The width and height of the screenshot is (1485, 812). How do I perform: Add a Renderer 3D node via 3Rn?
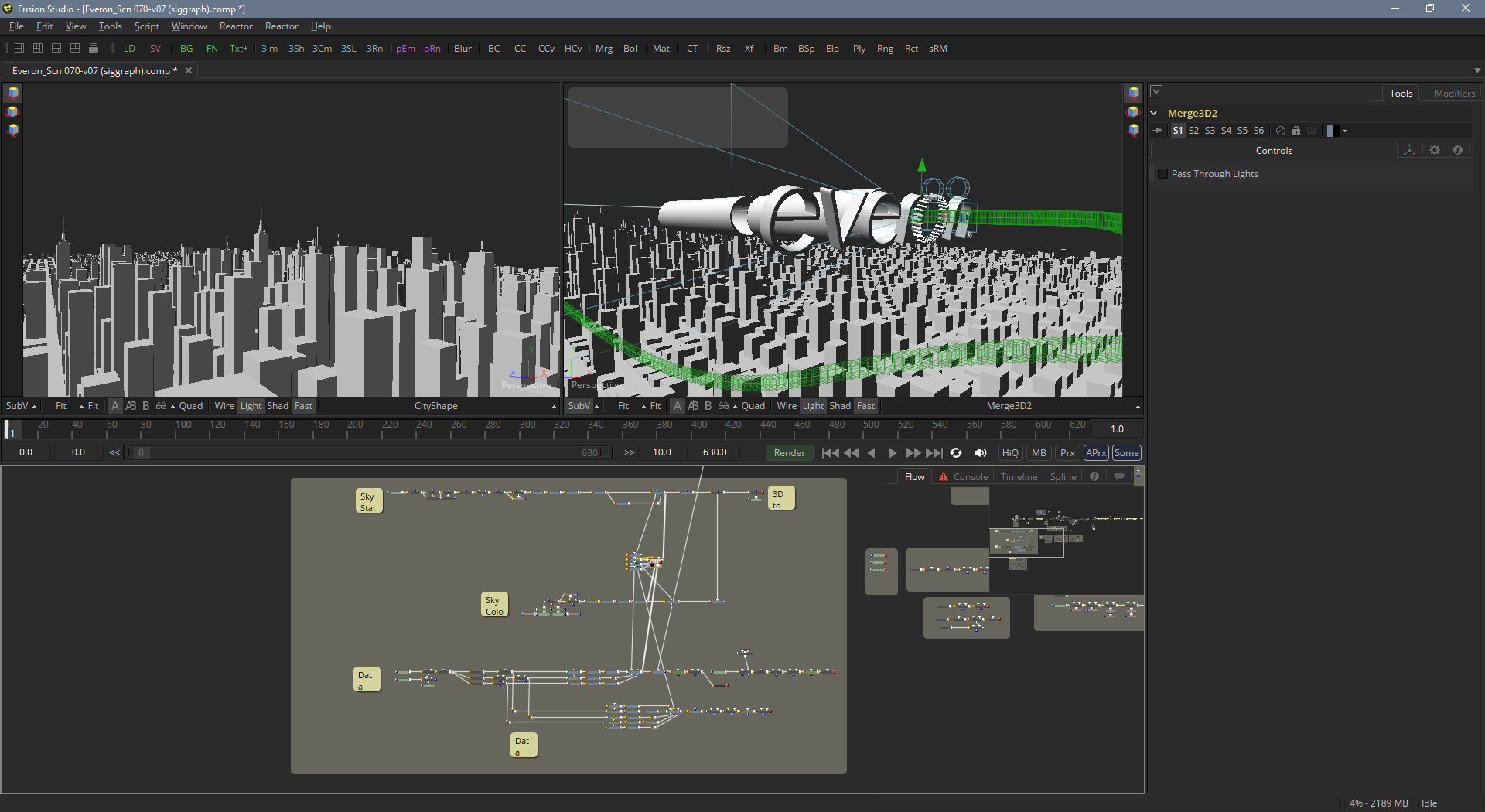tap(375, 48)
